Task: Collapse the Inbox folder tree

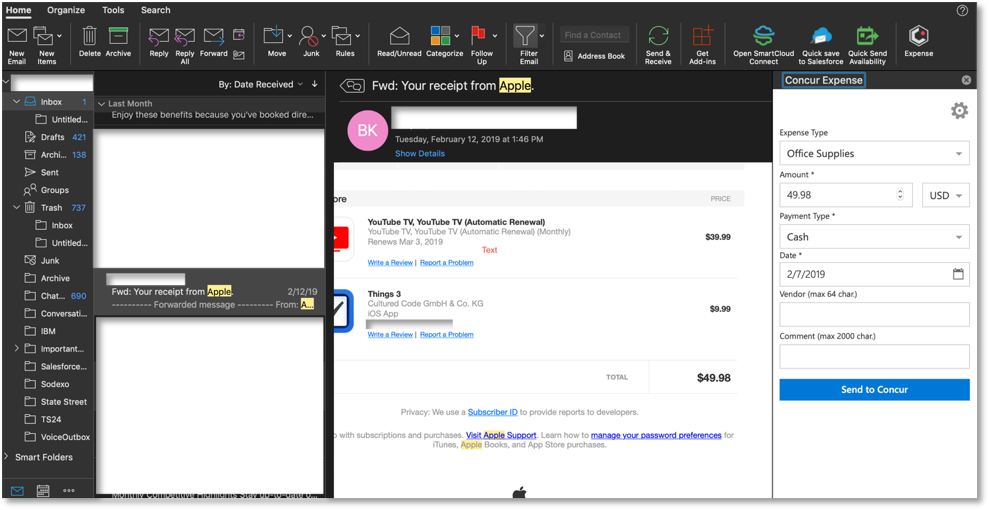Action: pos(16,101)
